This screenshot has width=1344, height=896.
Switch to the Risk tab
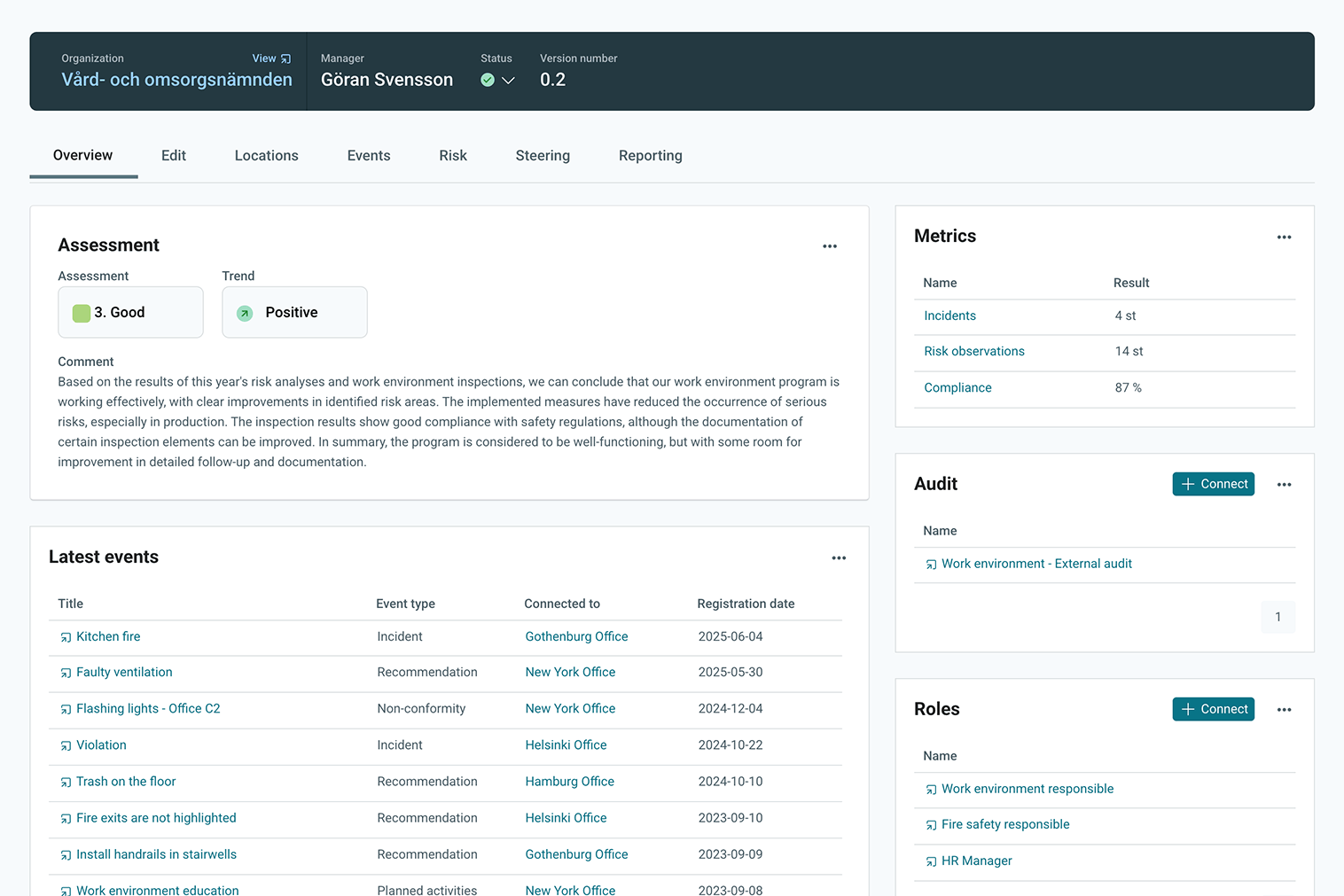click(x=452, y=156)
